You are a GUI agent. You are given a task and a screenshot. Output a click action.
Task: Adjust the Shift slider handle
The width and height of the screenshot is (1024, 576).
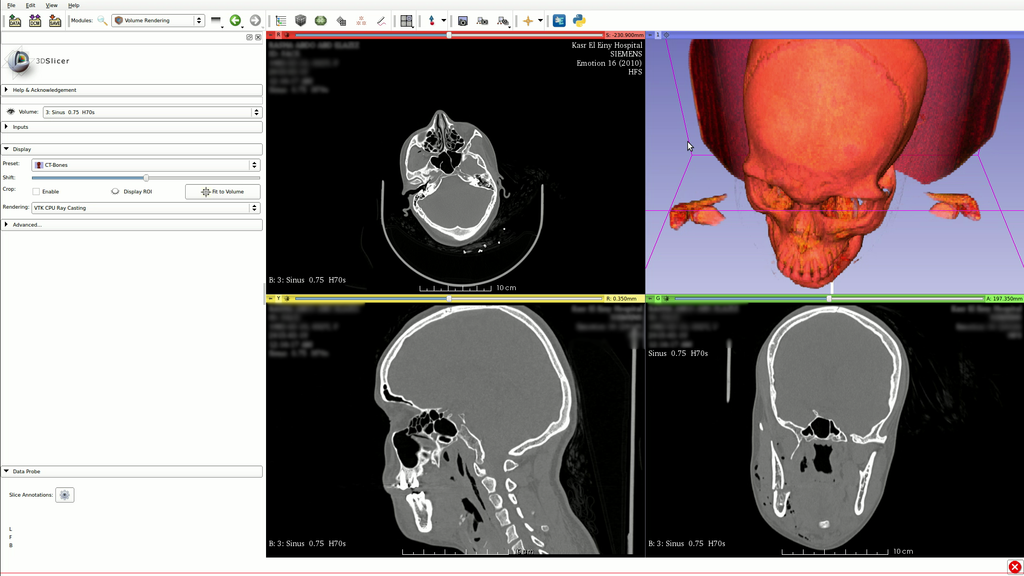pyautogui.click(x=146, y=178)
